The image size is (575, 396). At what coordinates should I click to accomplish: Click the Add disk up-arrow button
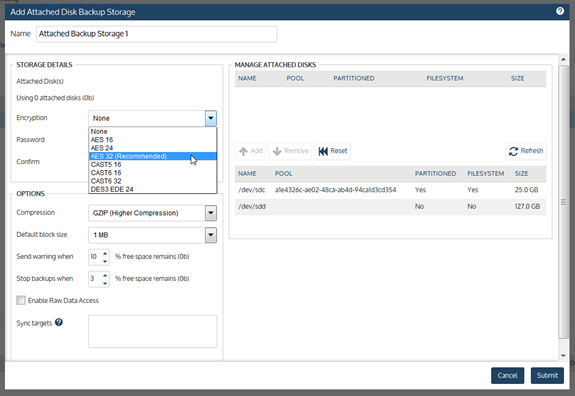click(251, 151)
